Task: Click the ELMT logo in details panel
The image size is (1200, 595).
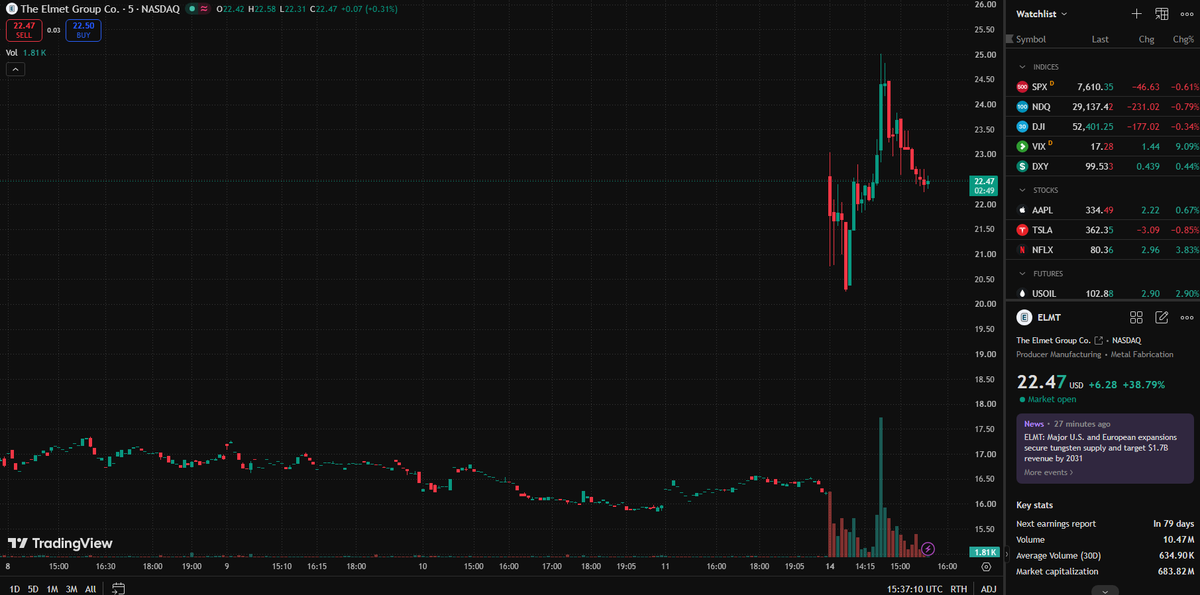Action: click(x=1024, y=317)
